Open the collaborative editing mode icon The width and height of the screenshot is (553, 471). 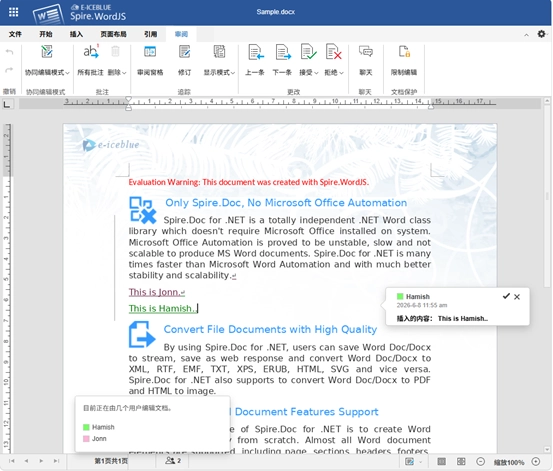point(47,52)
